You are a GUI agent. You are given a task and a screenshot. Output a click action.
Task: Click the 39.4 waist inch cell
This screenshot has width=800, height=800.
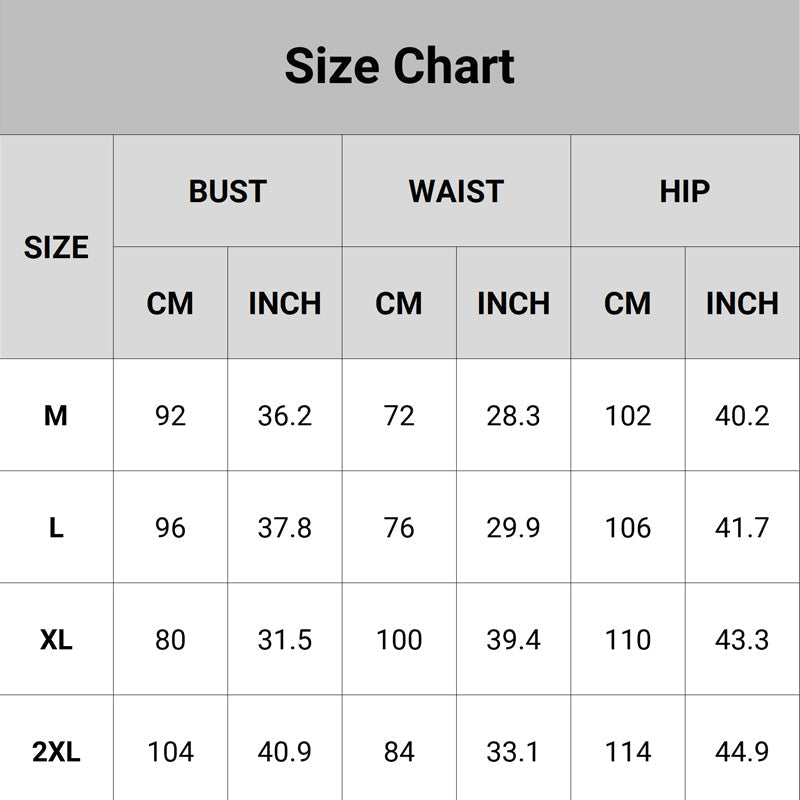click(x=513, y=639)
